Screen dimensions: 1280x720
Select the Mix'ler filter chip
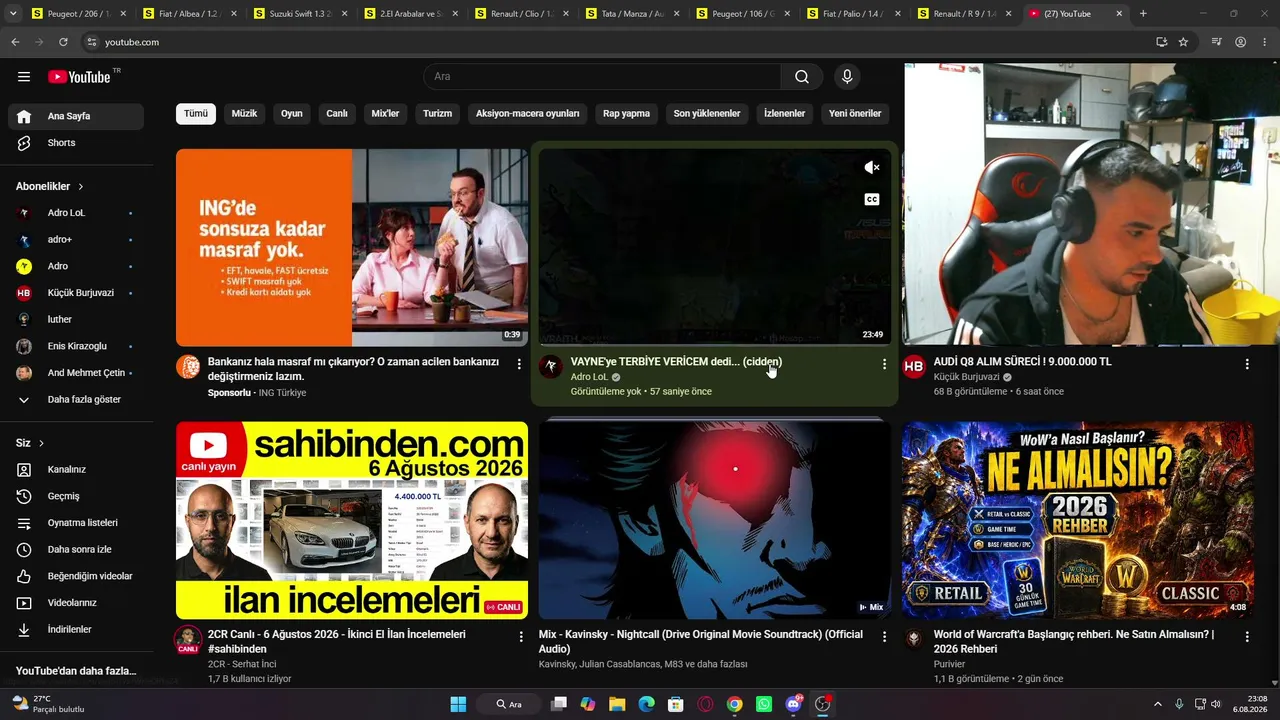pyautogui.click(x=385, y=114)
